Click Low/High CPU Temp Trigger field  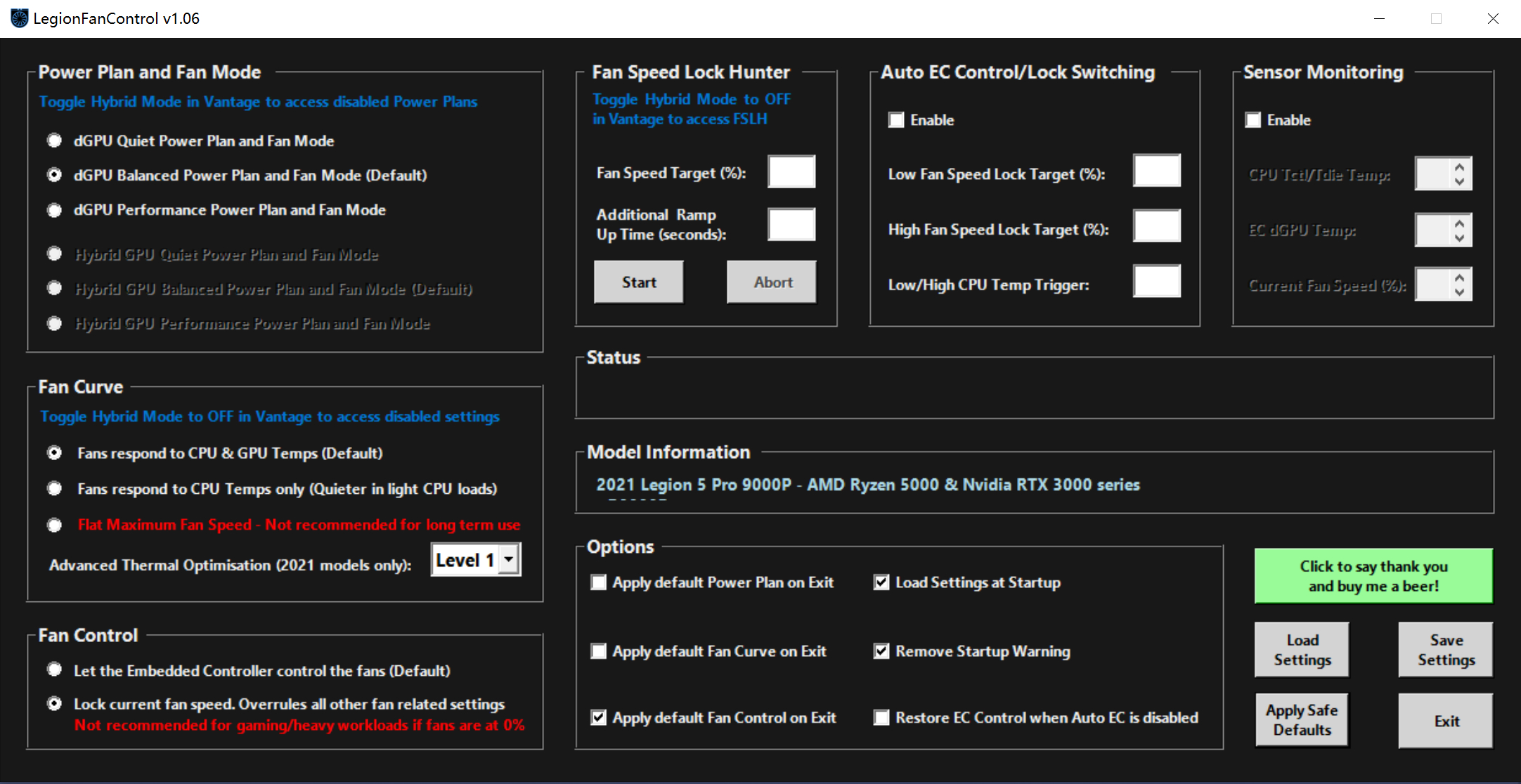tap(1157, 281)
